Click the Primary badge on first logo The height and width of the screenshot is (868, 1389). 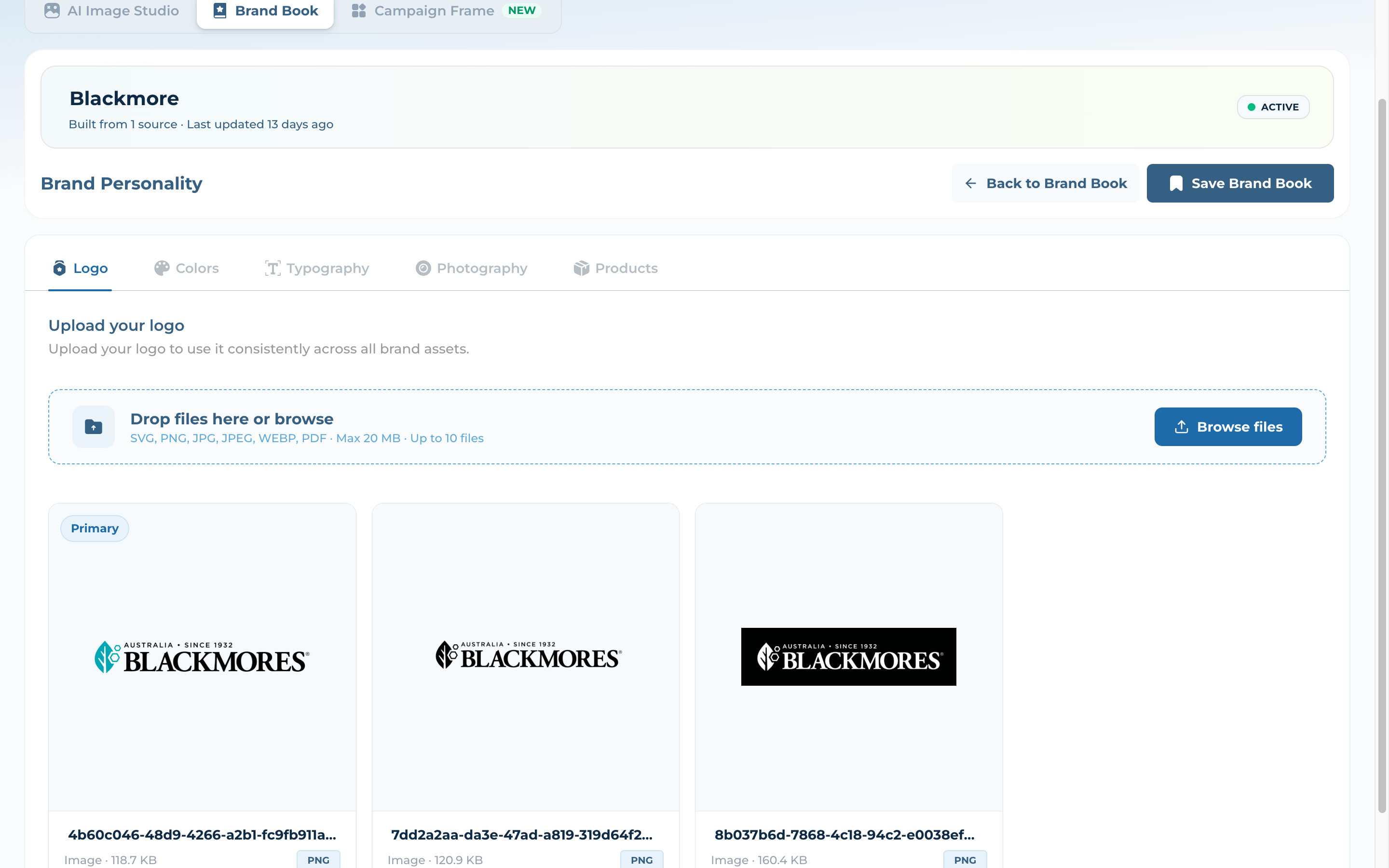pos(95,529)
